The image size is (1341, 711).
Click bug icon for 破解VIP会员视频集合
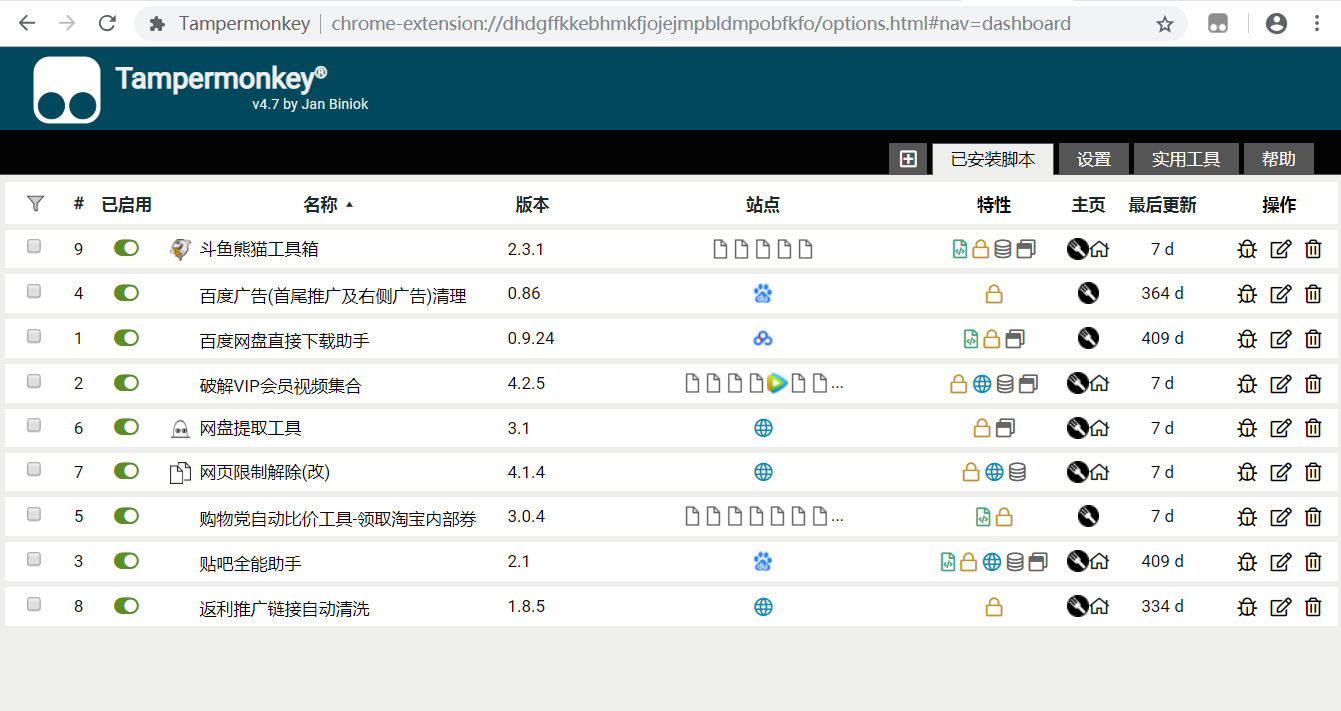[1247, 383]
